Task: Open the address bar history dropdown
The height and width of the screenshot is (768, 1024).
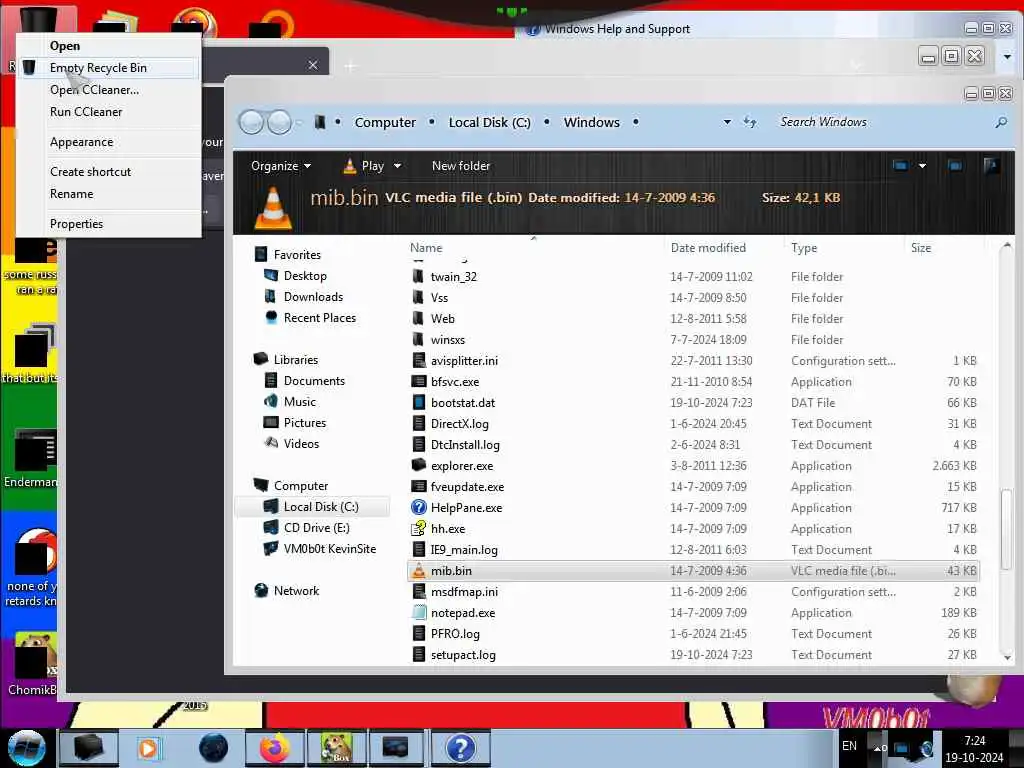Action: click(727, 122)
